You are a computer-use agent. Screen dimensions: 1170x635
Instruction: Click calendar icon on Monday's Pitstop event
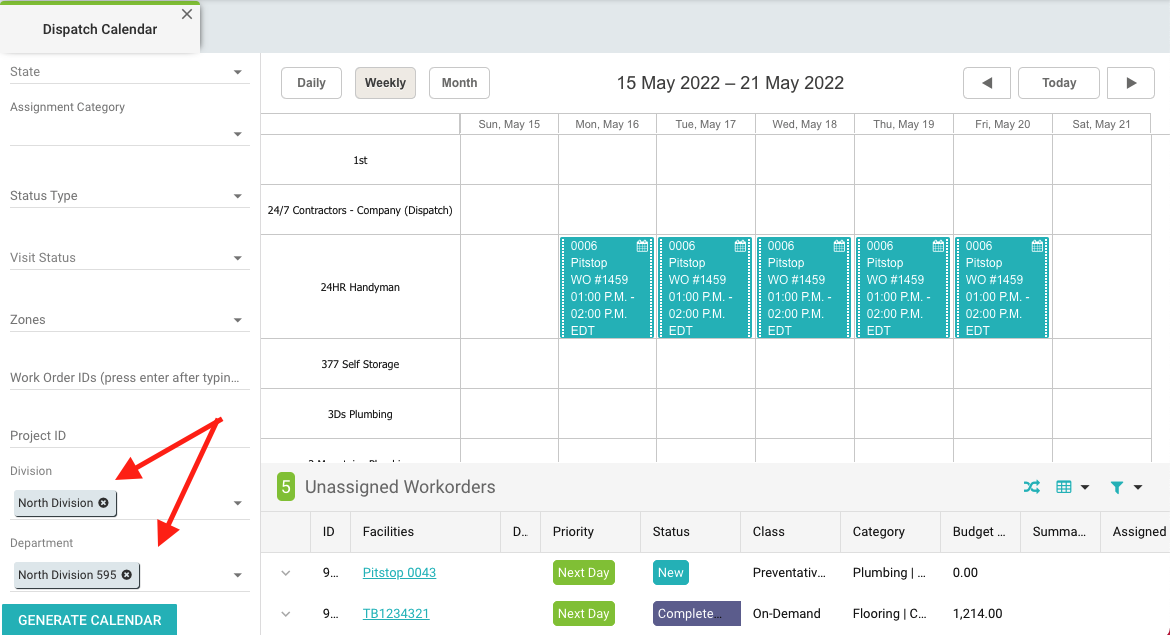coord(642,246)
